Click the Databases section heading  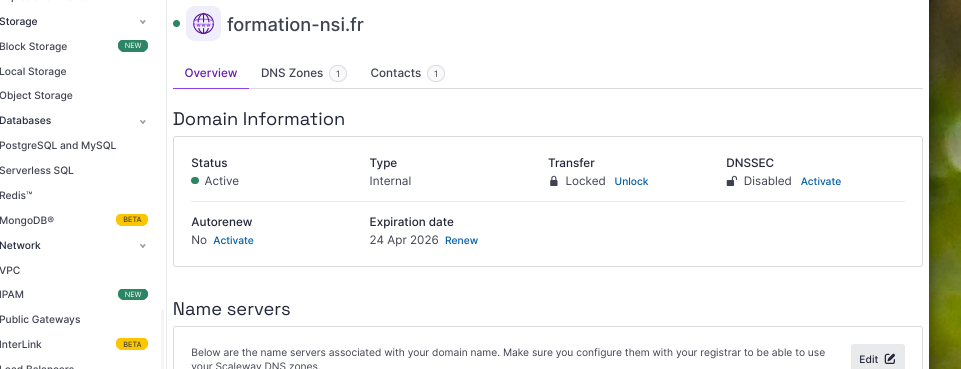point(25,121)
